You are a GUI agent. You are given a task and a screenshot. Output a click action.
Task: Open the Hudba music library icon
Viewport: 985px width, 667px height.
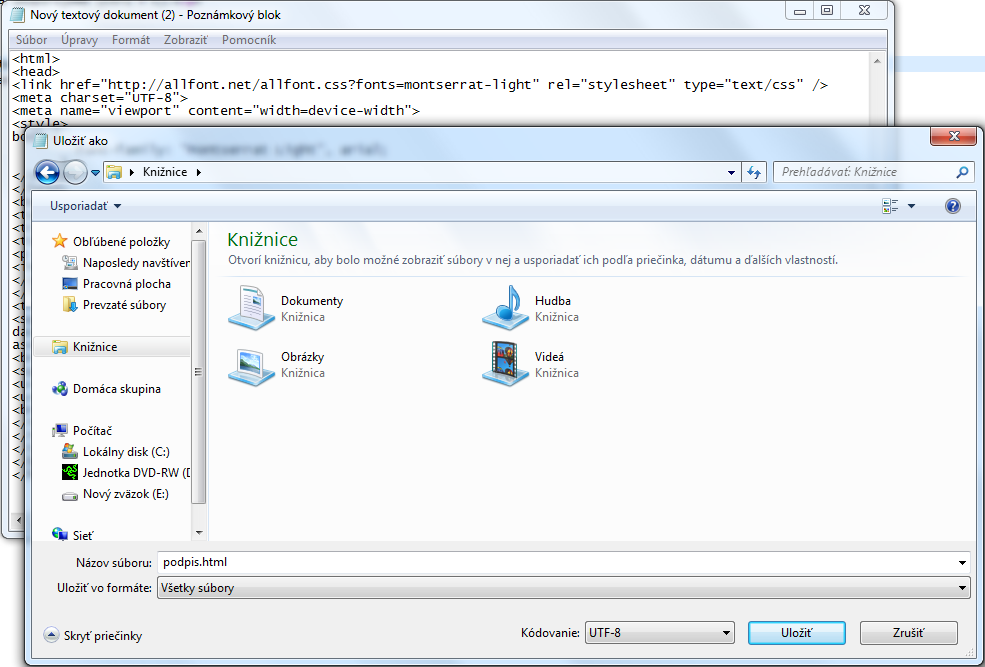pos(506,307)
